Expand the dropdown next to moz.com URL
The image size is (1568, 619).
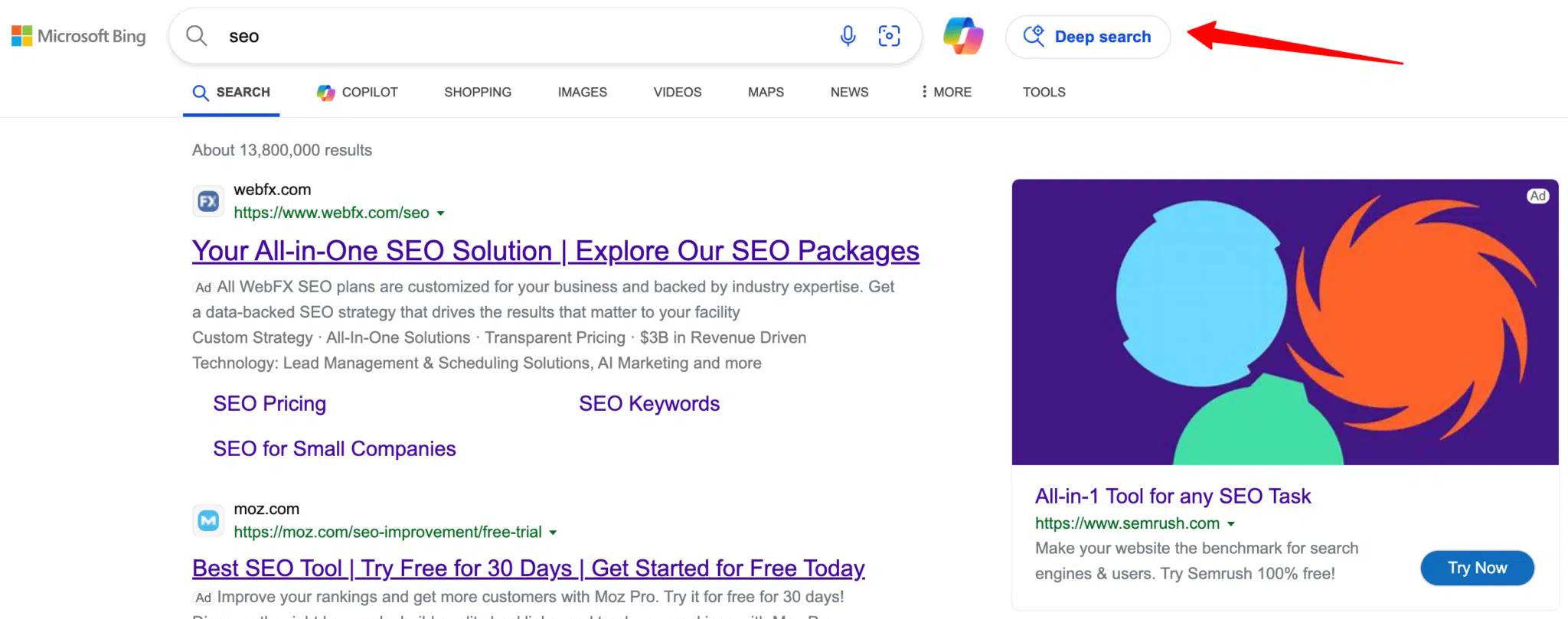pos(554,532)
